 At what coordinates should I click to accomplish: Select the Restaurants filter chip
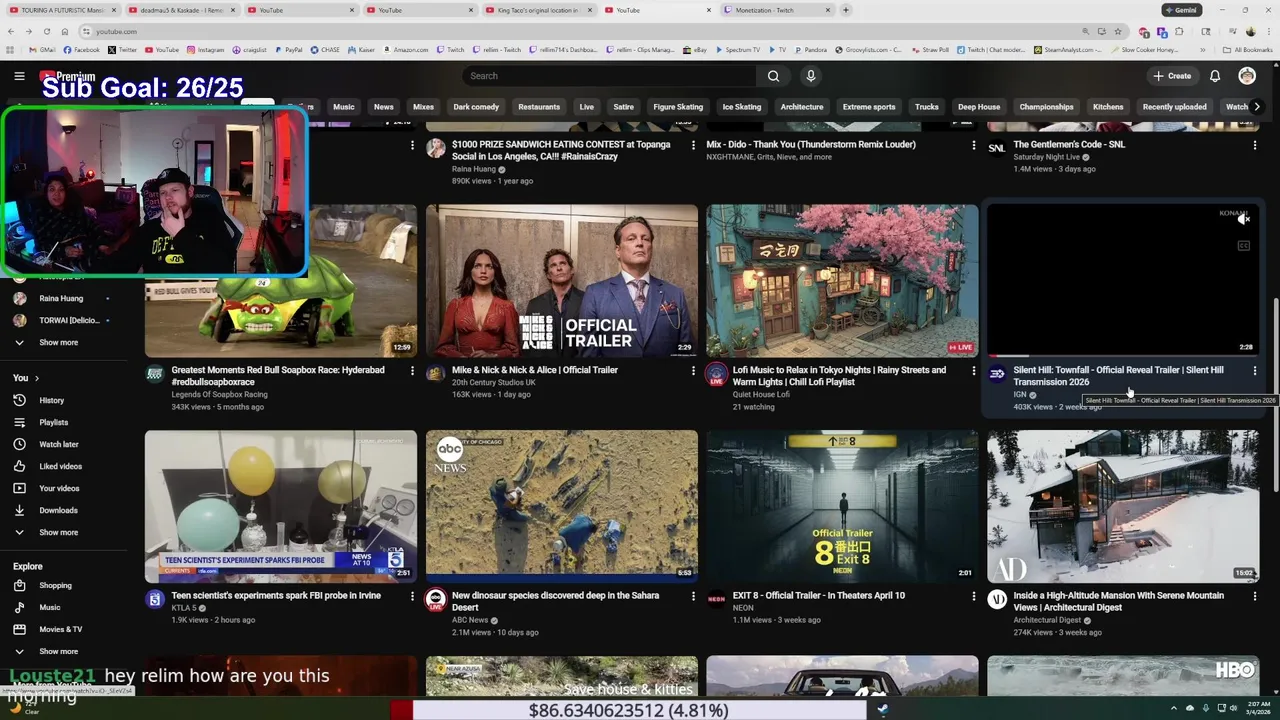(539, 107)
